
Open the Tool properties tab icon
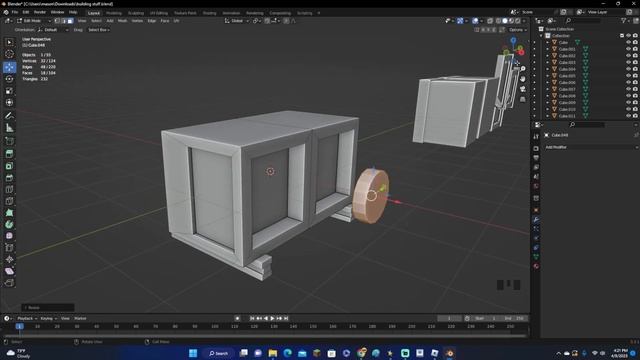(x=536, y=136)
